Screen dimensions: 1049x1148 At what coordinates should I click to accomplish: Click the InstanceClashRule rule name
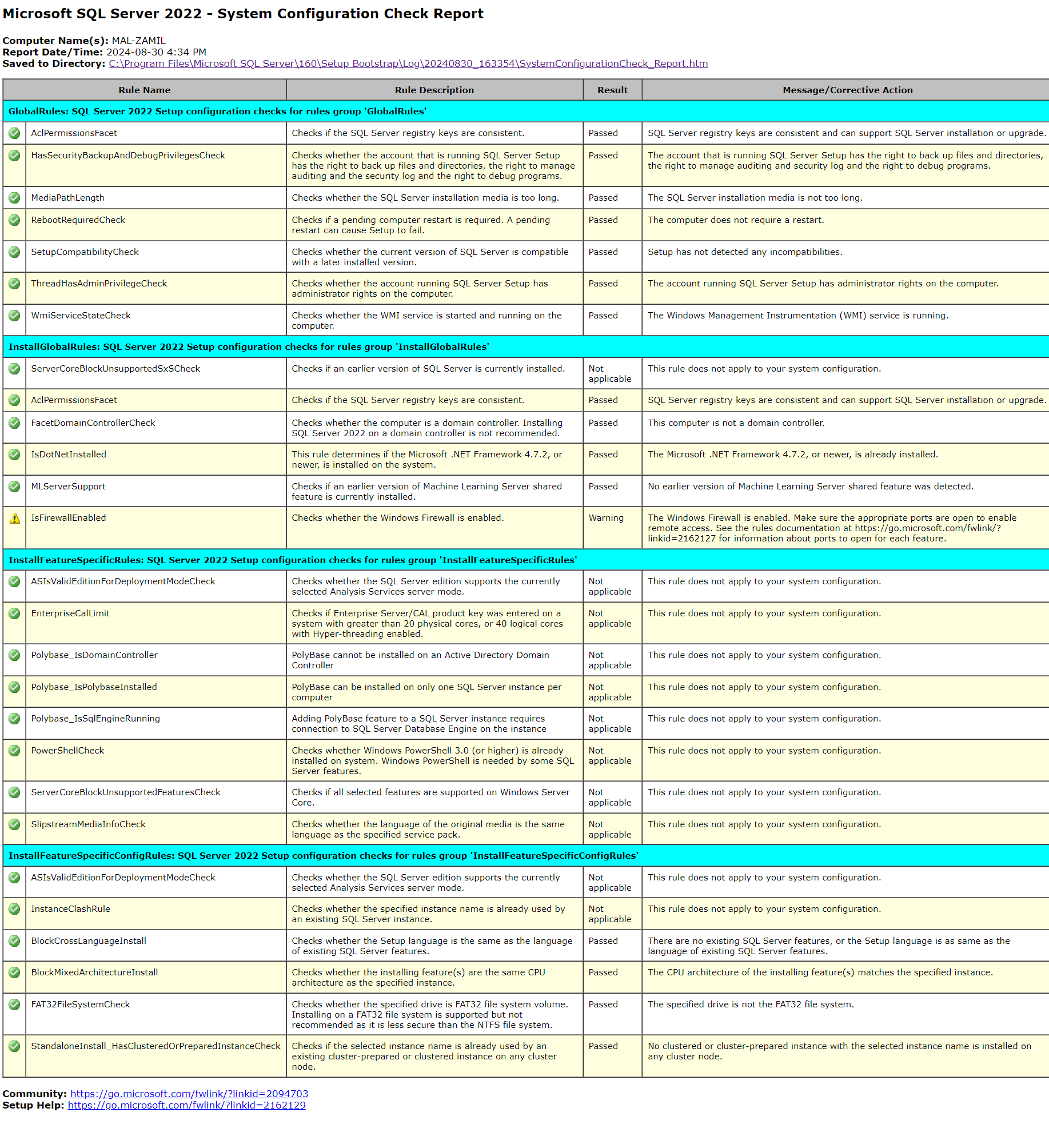pyautogui.click(x=70, y=909)
